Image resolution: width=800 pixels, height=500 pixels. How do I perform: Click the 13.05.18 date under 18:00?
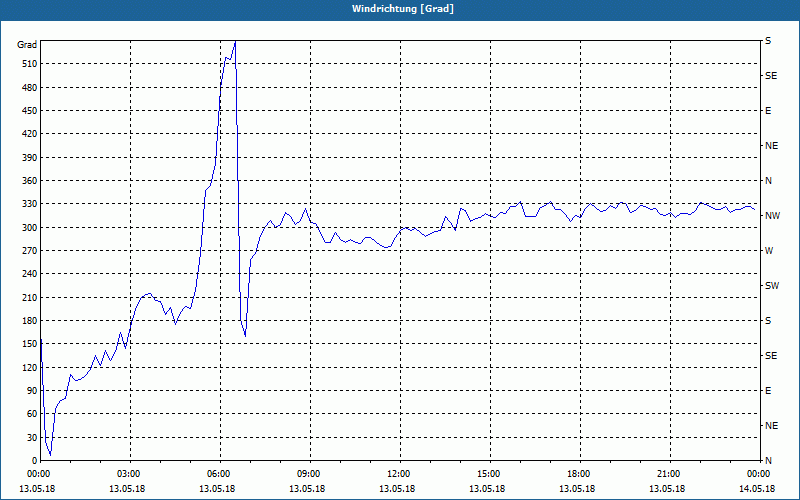click(577, 488)
